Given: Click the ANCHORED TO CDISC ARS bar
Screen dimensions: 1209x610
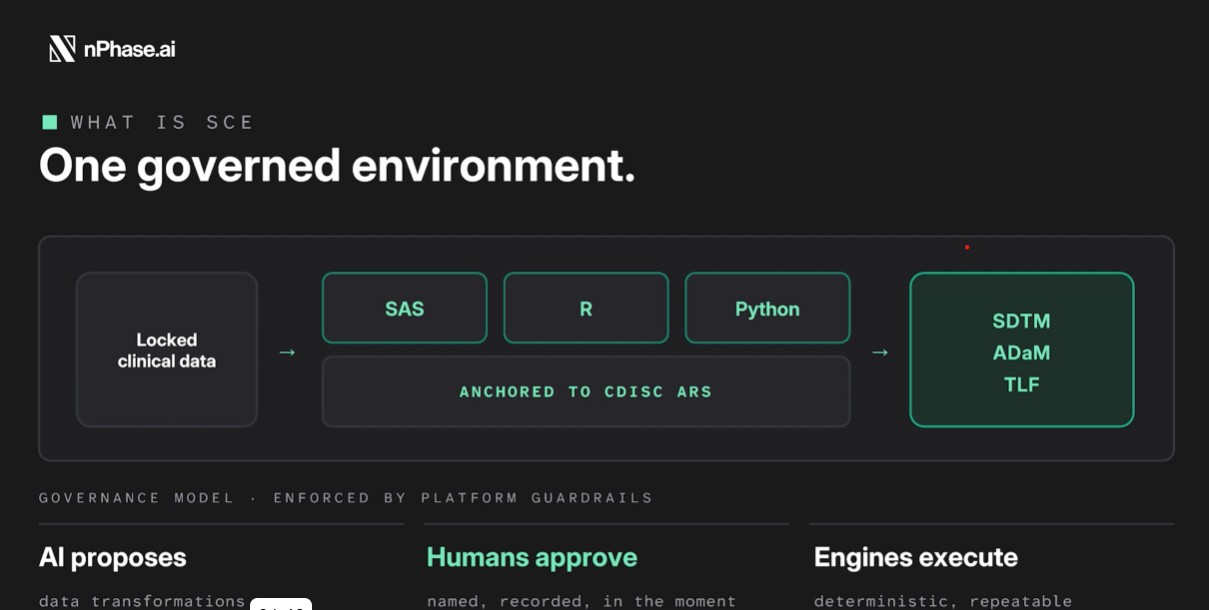Looking at the screenshot, I should pyautogui.click(x=586, y=392).
